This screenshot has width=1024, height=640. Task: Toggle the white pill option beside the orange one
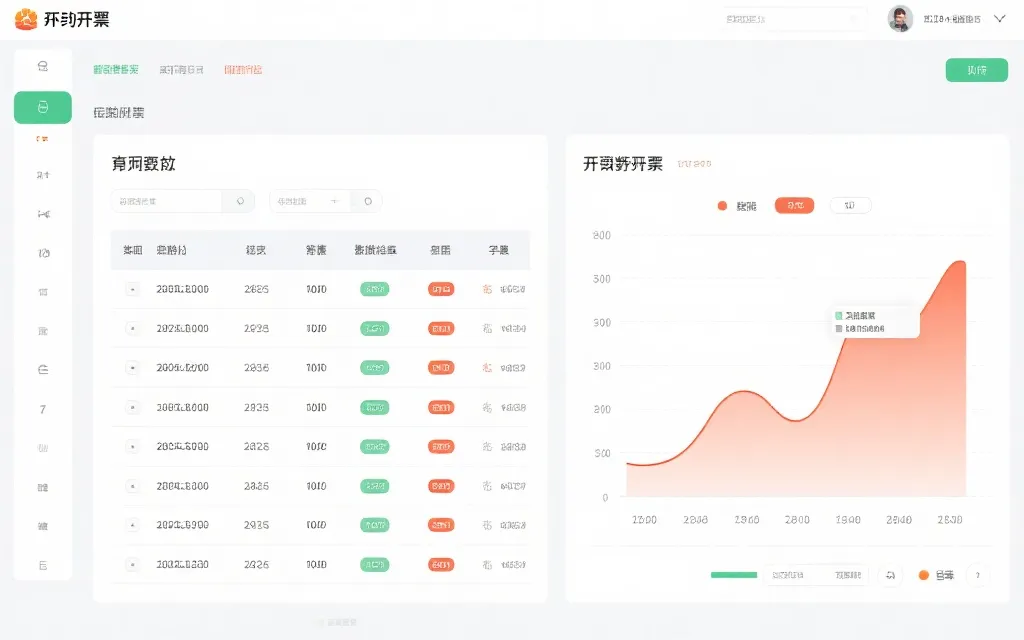pos(849,205)
